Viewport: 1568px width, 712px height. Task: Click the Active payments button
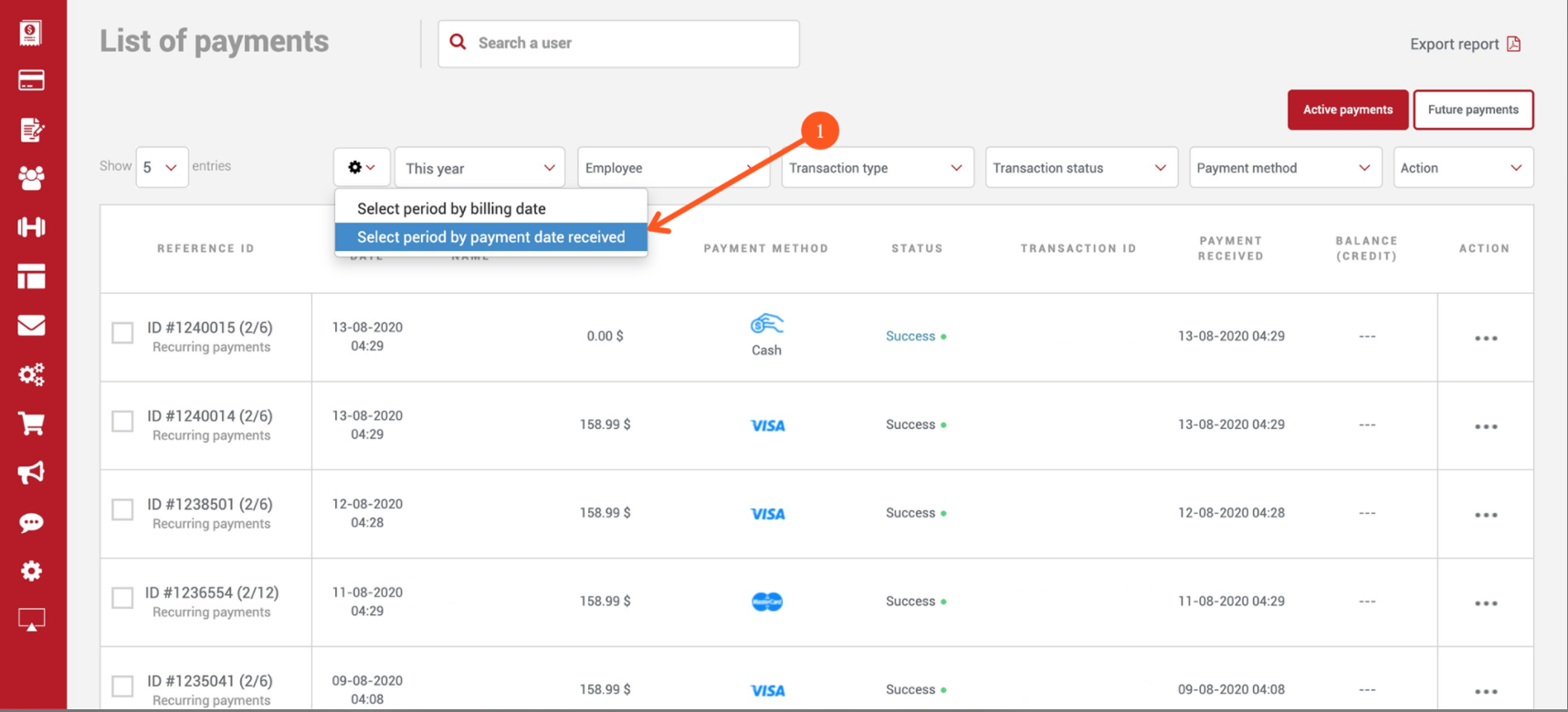pyautogui.click(x=1347, y=110)
